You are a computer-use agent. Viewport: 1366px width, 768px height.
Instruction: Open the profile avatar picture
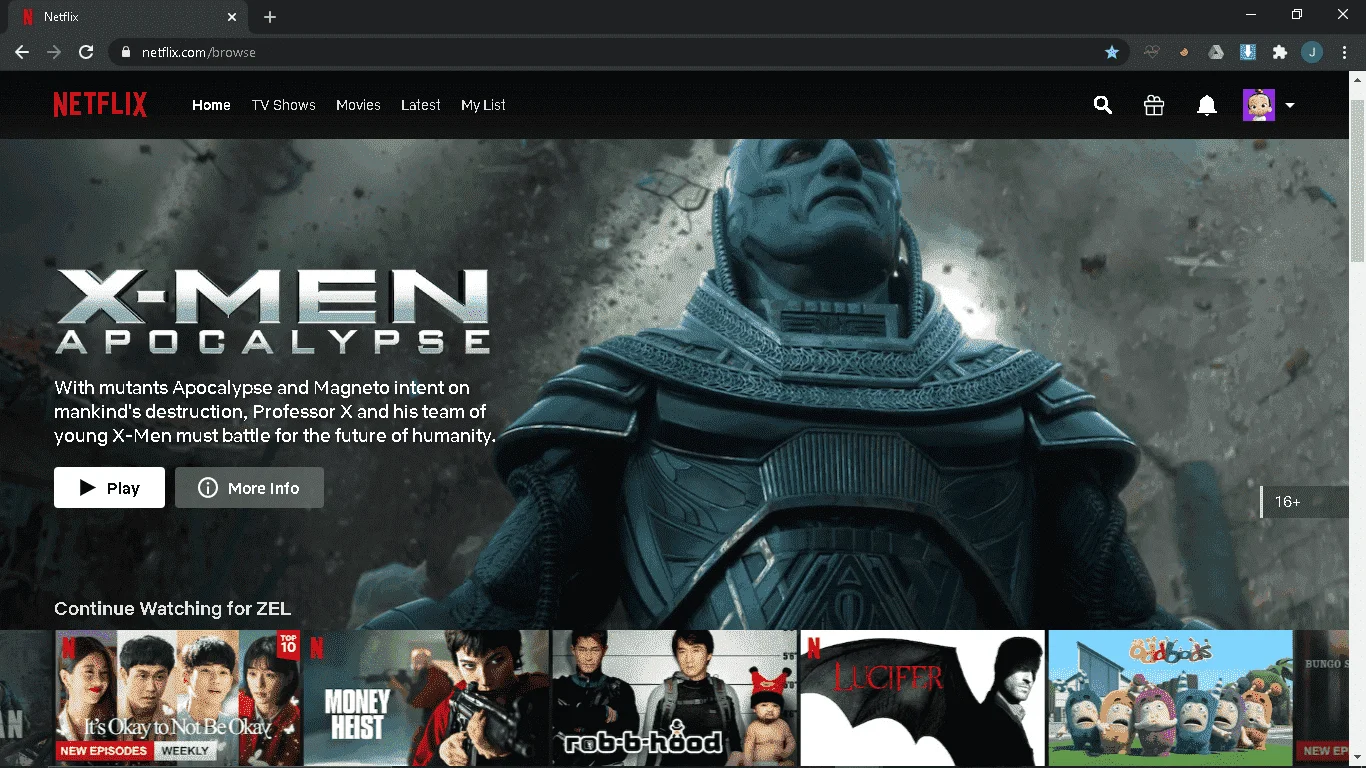tap(1259, 105)
